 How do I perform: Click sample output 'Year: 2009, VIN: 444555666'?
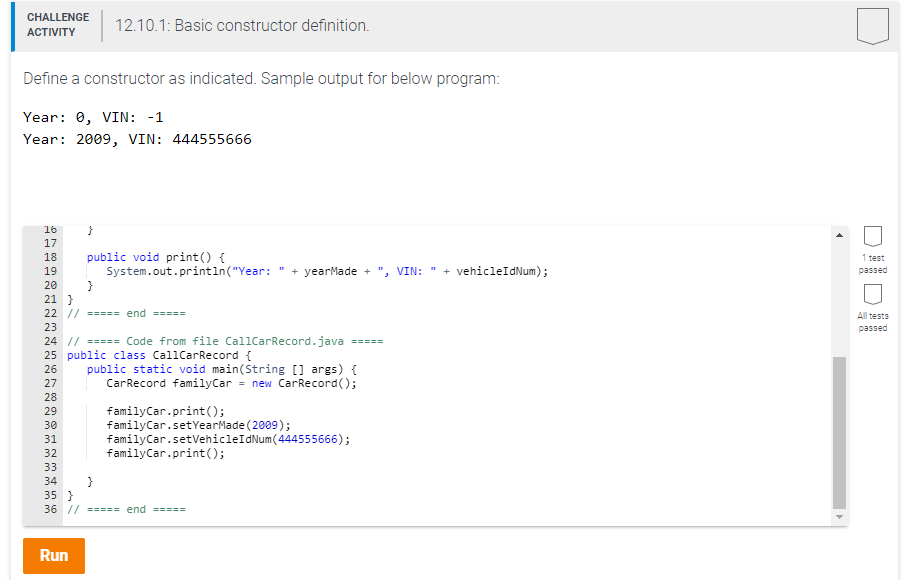(137, 139)
